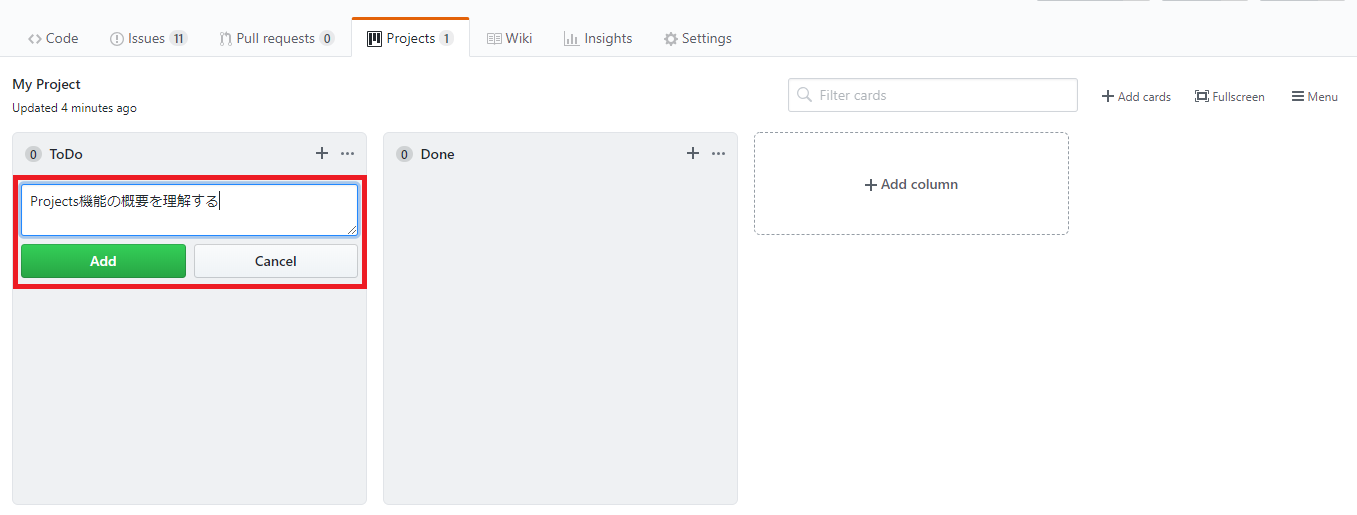
Task: Open the project Menu hamburger
Action: click(x=1314, y=96)
